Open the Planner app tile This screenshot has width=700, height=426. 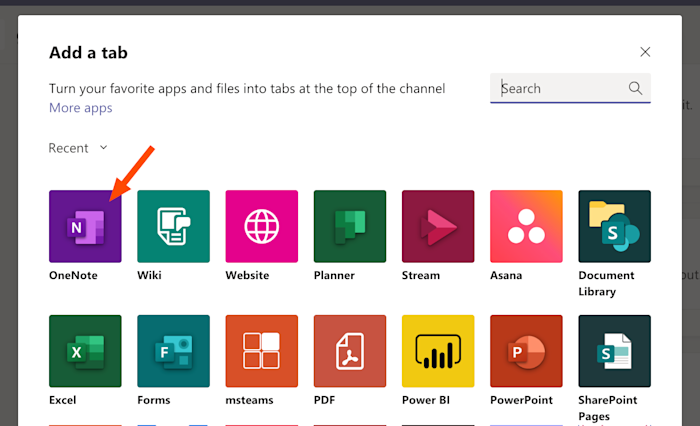[350, 226]
